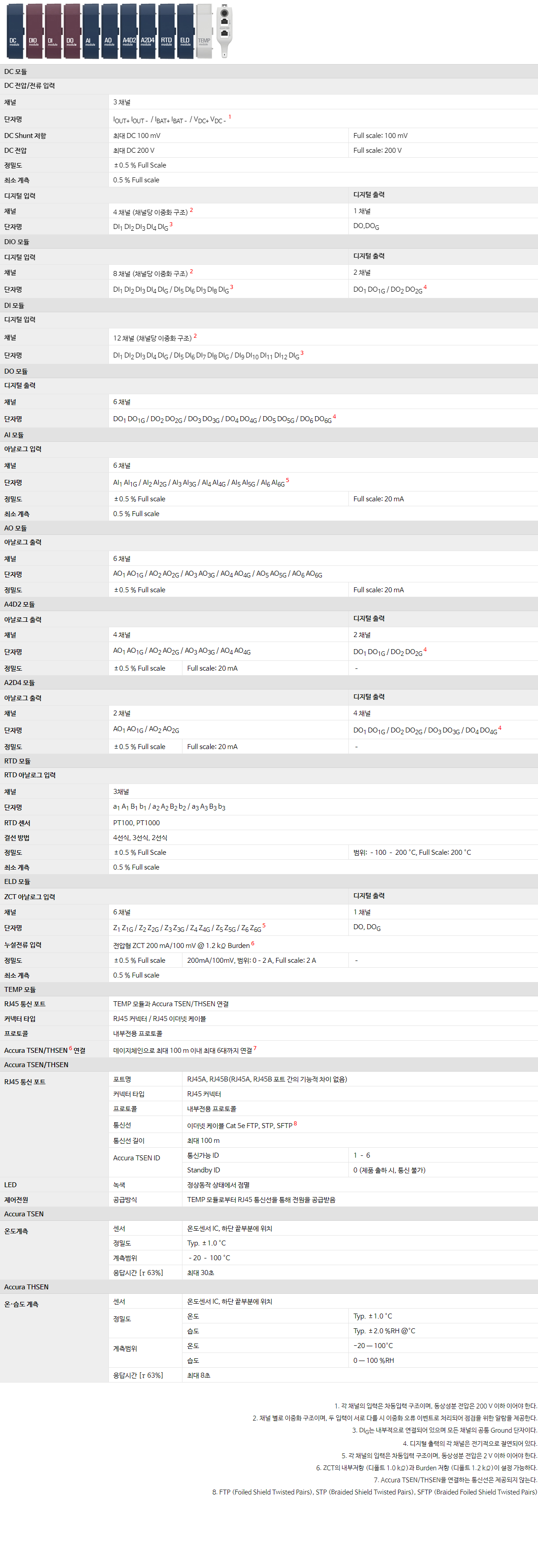This screenshot has width=538, height=1568.
Task: Click the 'AO 모듈' section header
Action: click(x=269, y=528)
